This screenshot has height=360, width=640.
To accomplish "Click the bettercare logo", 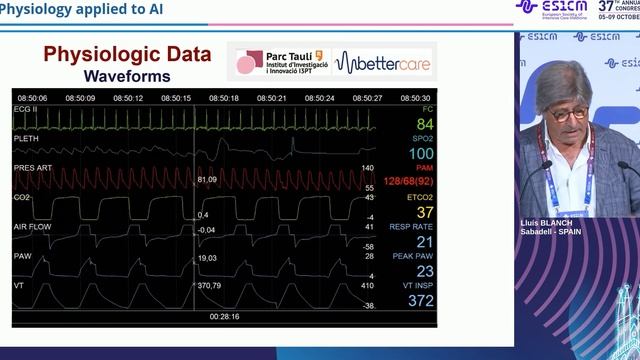I will tap(383, 62).
